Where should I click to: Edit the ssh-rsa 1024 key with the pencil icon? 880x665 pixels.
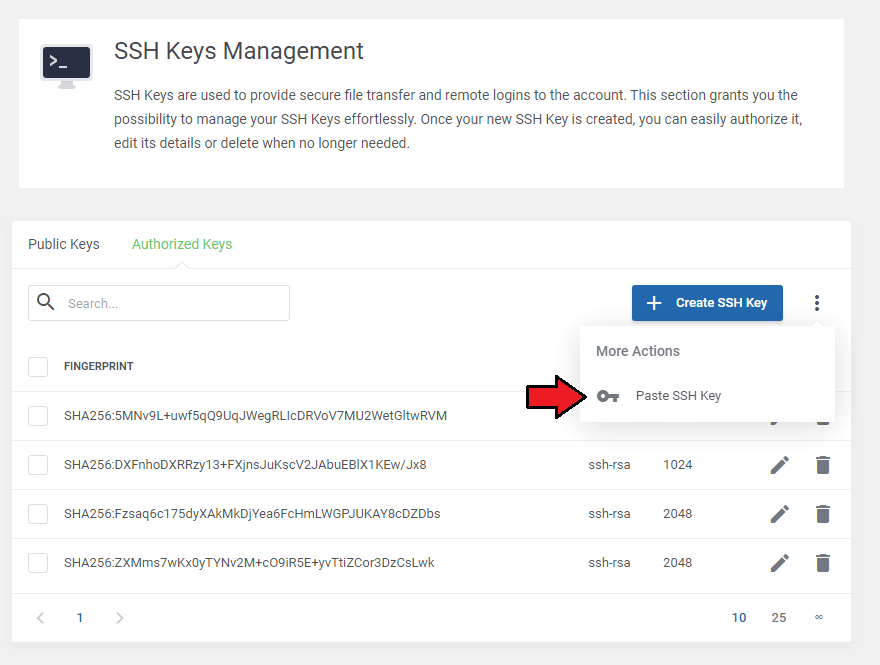coord(780,465)
